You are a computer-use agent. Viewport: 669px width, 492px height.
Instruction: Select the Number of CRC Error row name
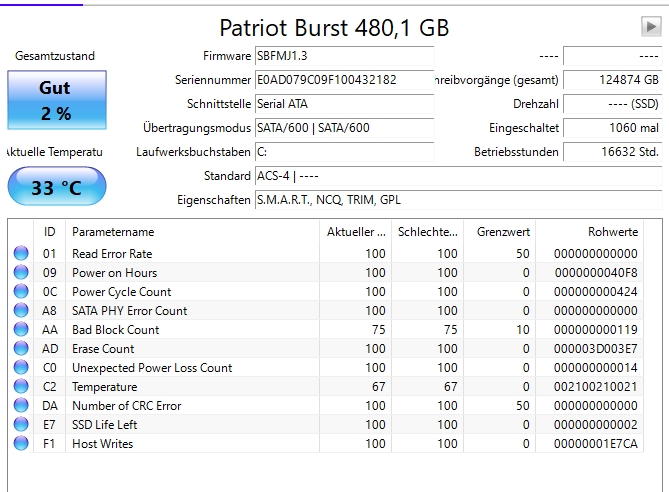click(x=127, y=405)
